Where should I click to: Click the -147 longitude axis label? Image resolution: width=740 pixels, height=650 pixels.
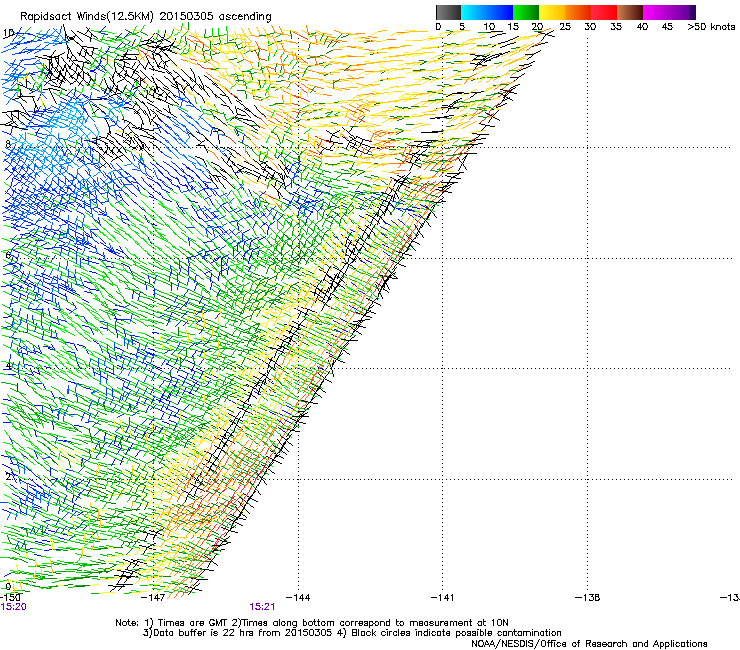tap(153, 598)
